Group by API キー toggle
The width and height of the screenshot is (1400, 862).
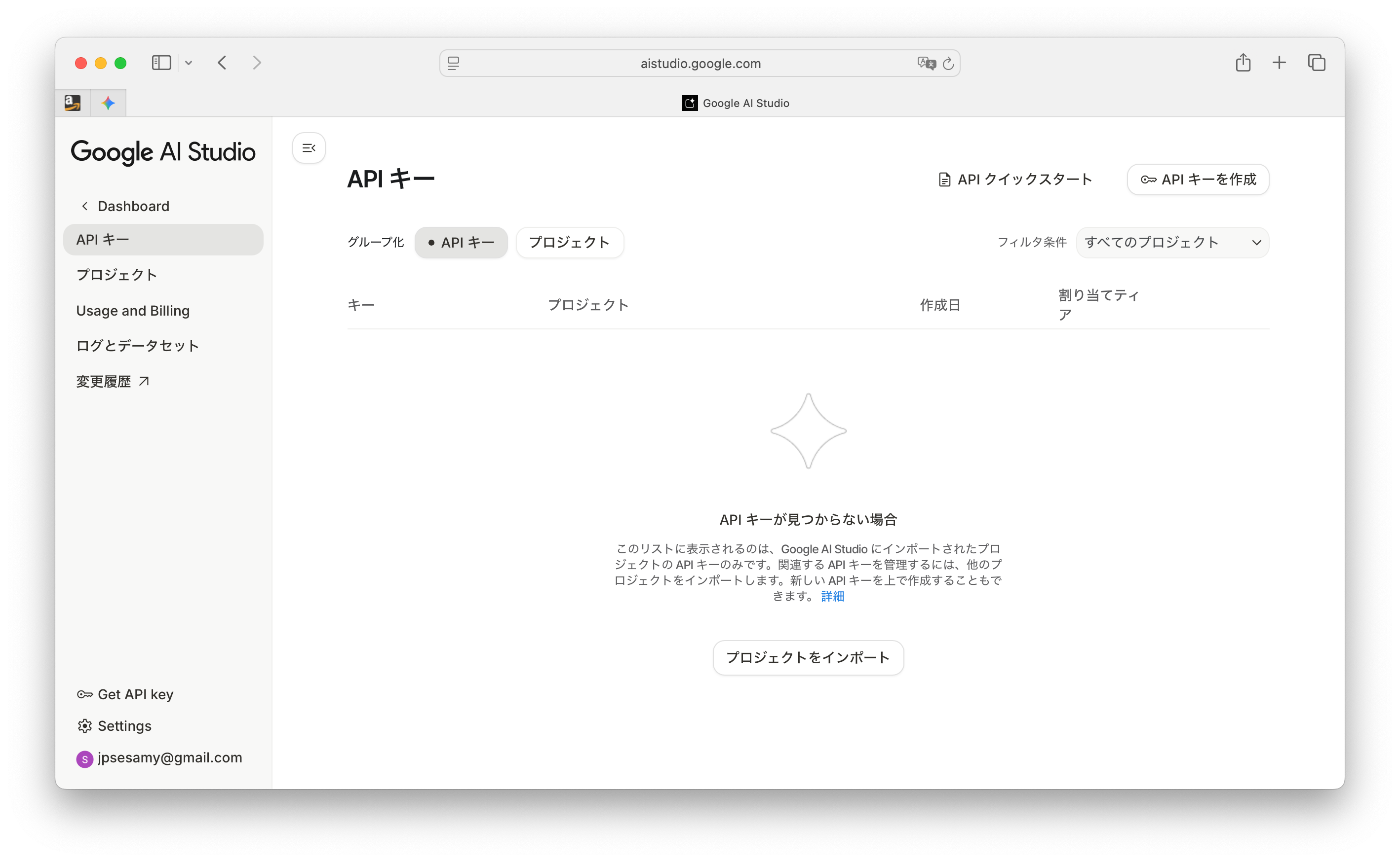pos(461,243)
